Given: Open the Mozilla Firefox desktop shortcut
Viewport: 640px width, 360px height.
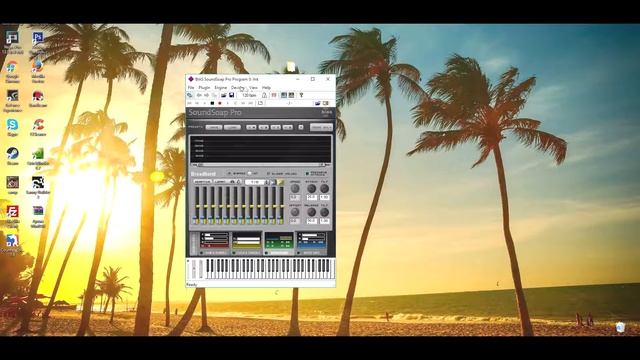Looking at the screenshot, I should (x=38, y=67).
